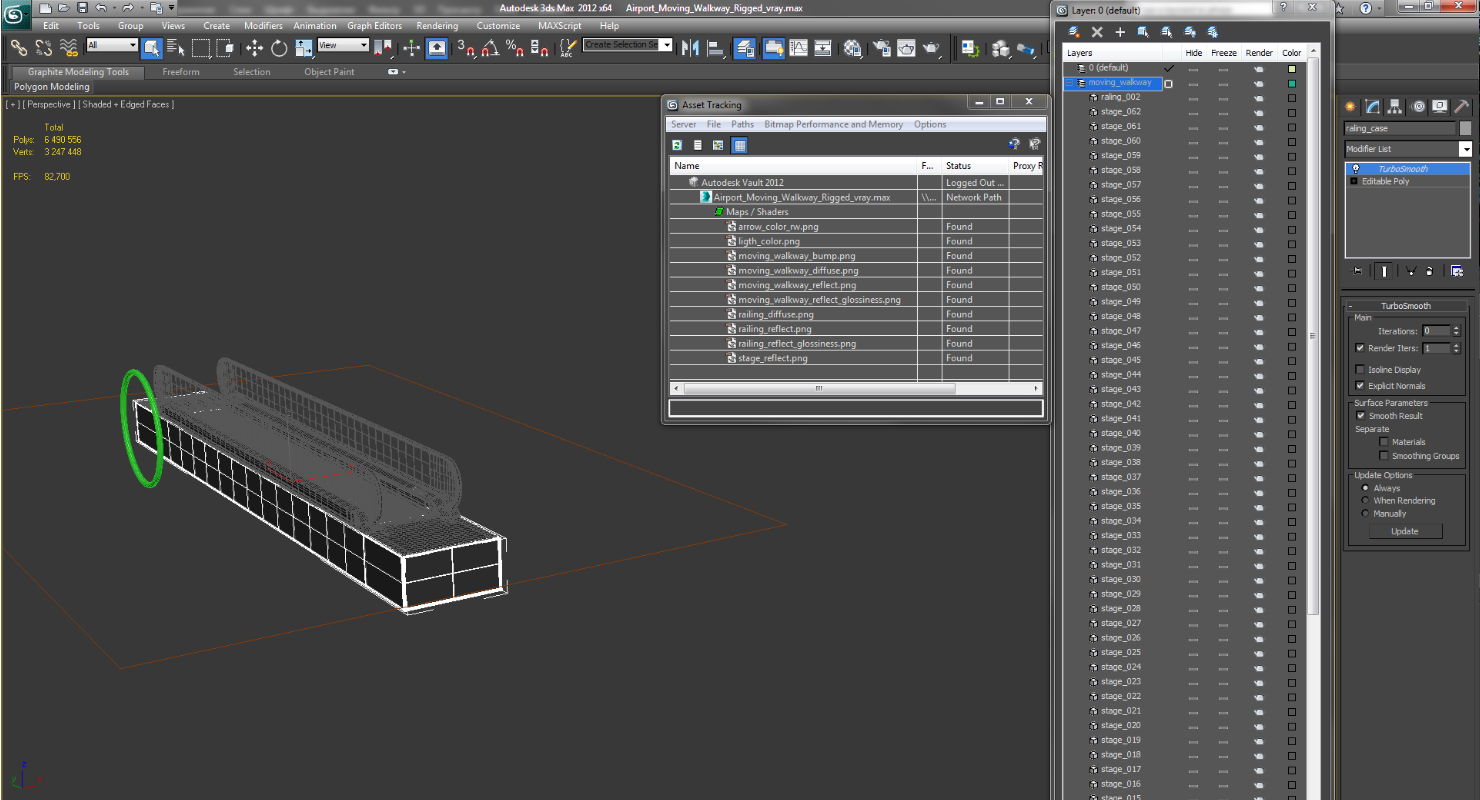The width and height of the screenshot is (1480, 800).
Task: Toggle the Render Iters checkbox
Action: pos(1360,348)
